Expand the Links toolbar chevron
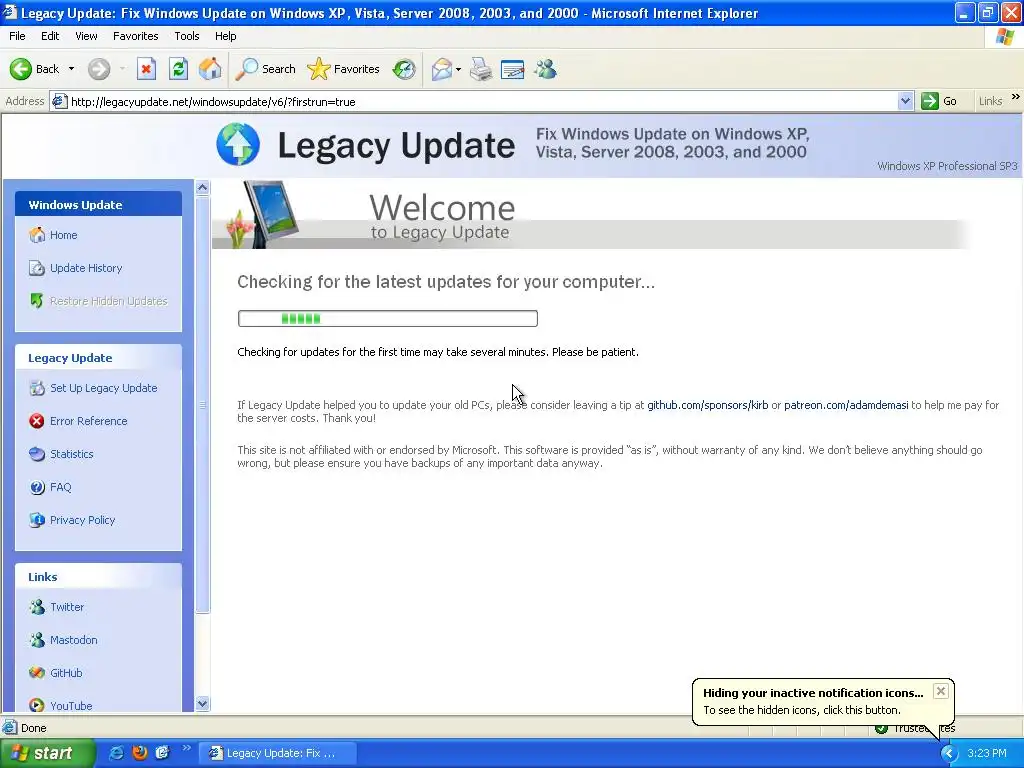The image size is (1024, 768). click(1016, 97)
